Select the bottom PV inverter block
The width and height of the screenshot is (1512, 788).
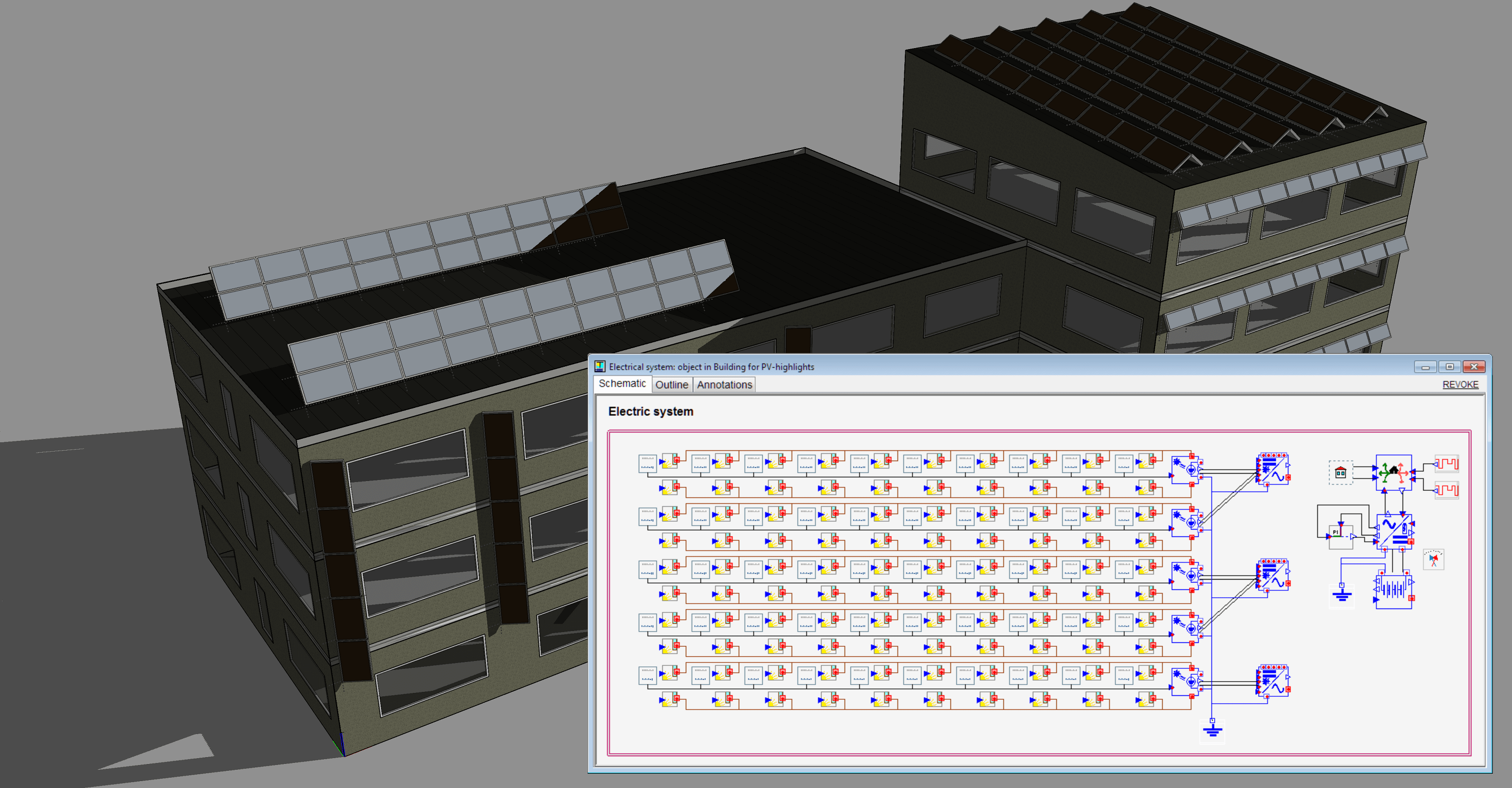point(1272,681)
